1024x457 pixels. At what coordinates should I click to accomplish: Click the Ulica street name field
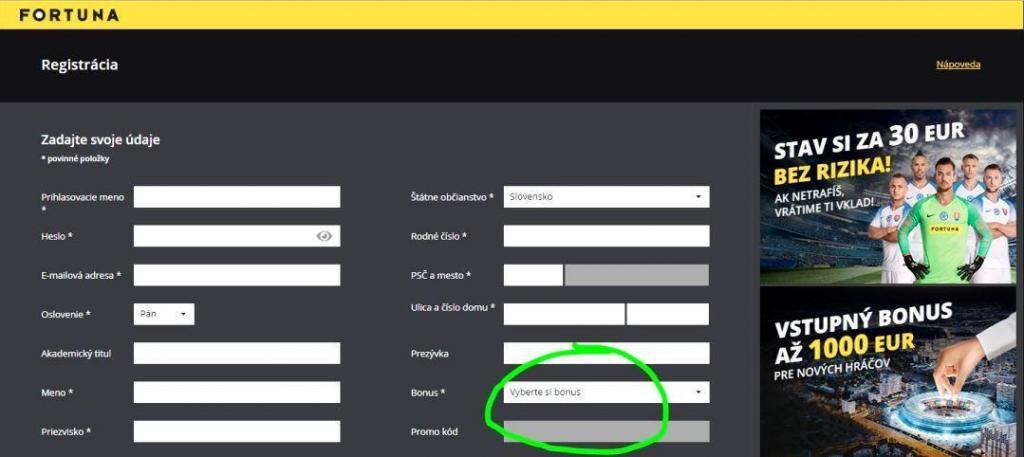(x=564, y=314)
